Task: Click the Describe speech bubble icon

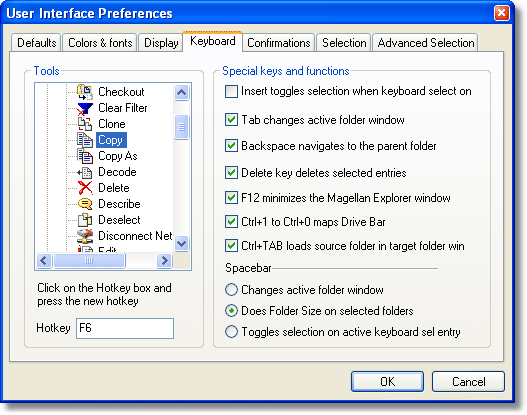Action: [85, 204]
